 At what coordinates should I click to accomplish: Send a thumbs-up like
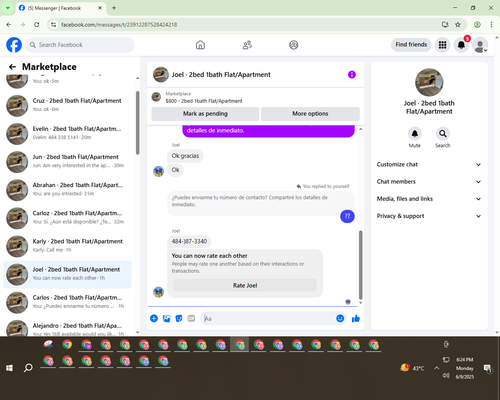356,318
